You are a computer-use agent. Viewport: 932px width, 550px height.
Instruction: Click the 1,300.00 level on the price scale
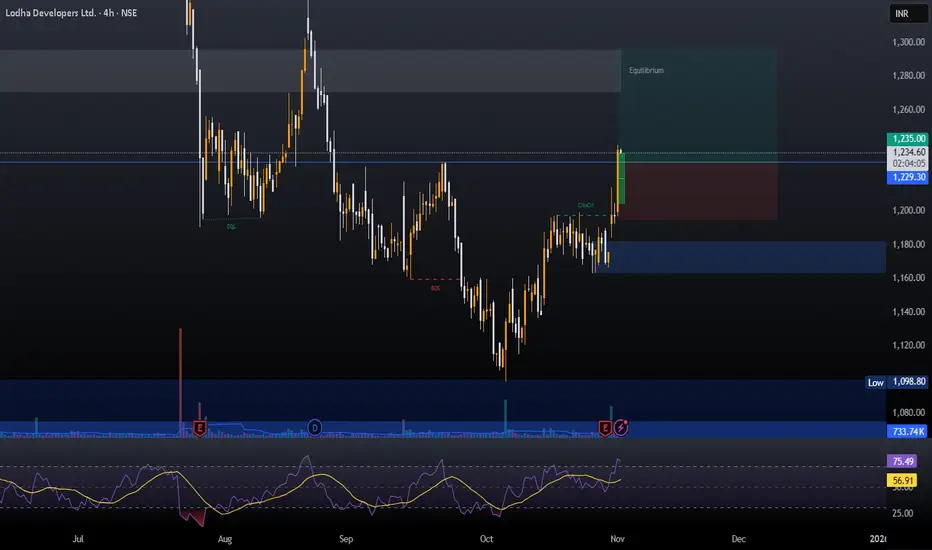point(908,42)
